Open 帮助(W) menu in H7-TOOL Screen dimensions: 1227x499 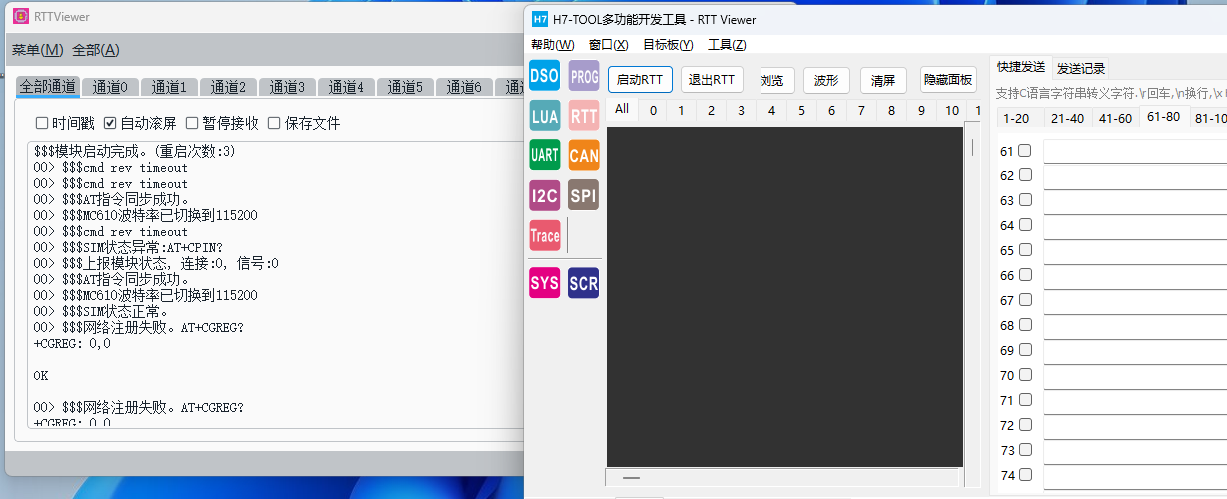pos(553,45)
